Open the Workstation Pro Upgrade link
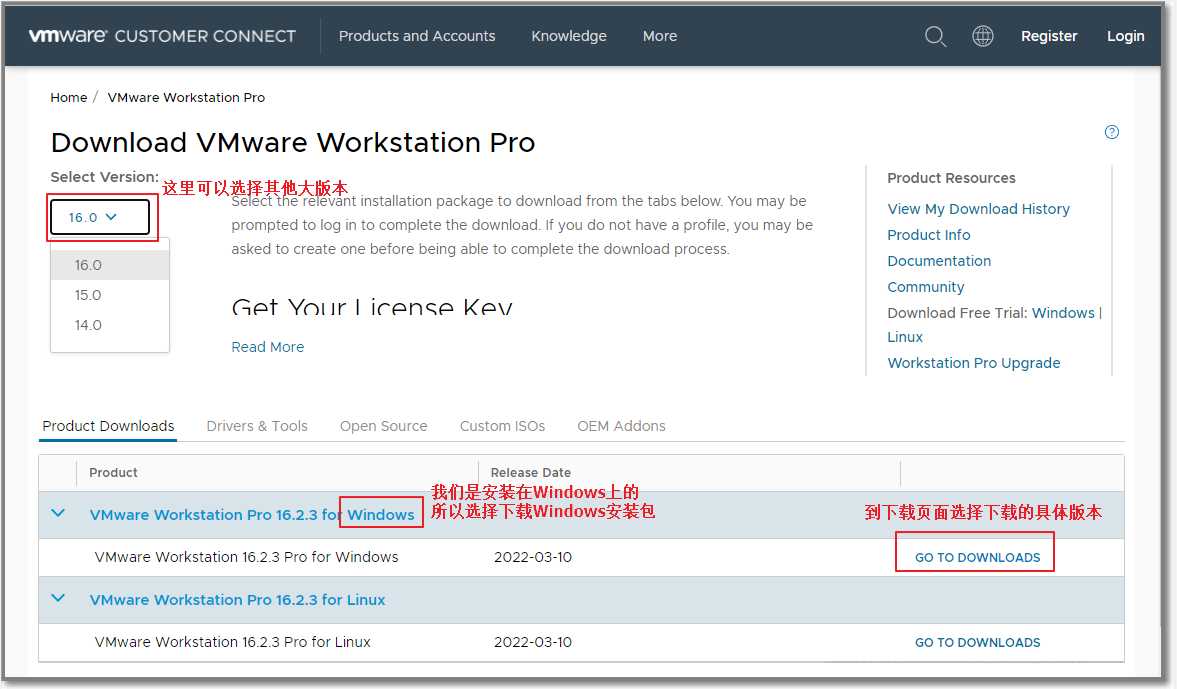1177x689 pixels. tap(974, 363)
